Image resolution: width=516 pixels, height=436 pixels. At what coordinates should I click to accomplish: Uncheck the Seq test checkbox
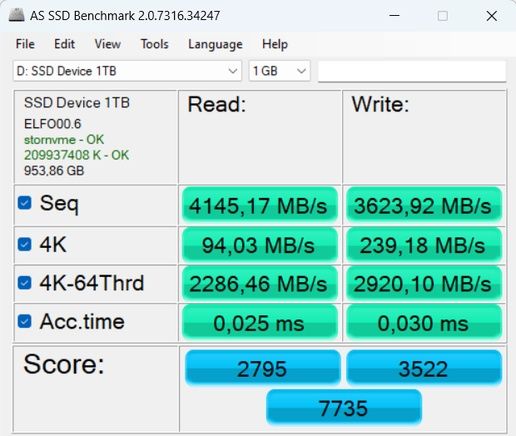[25, 202]
